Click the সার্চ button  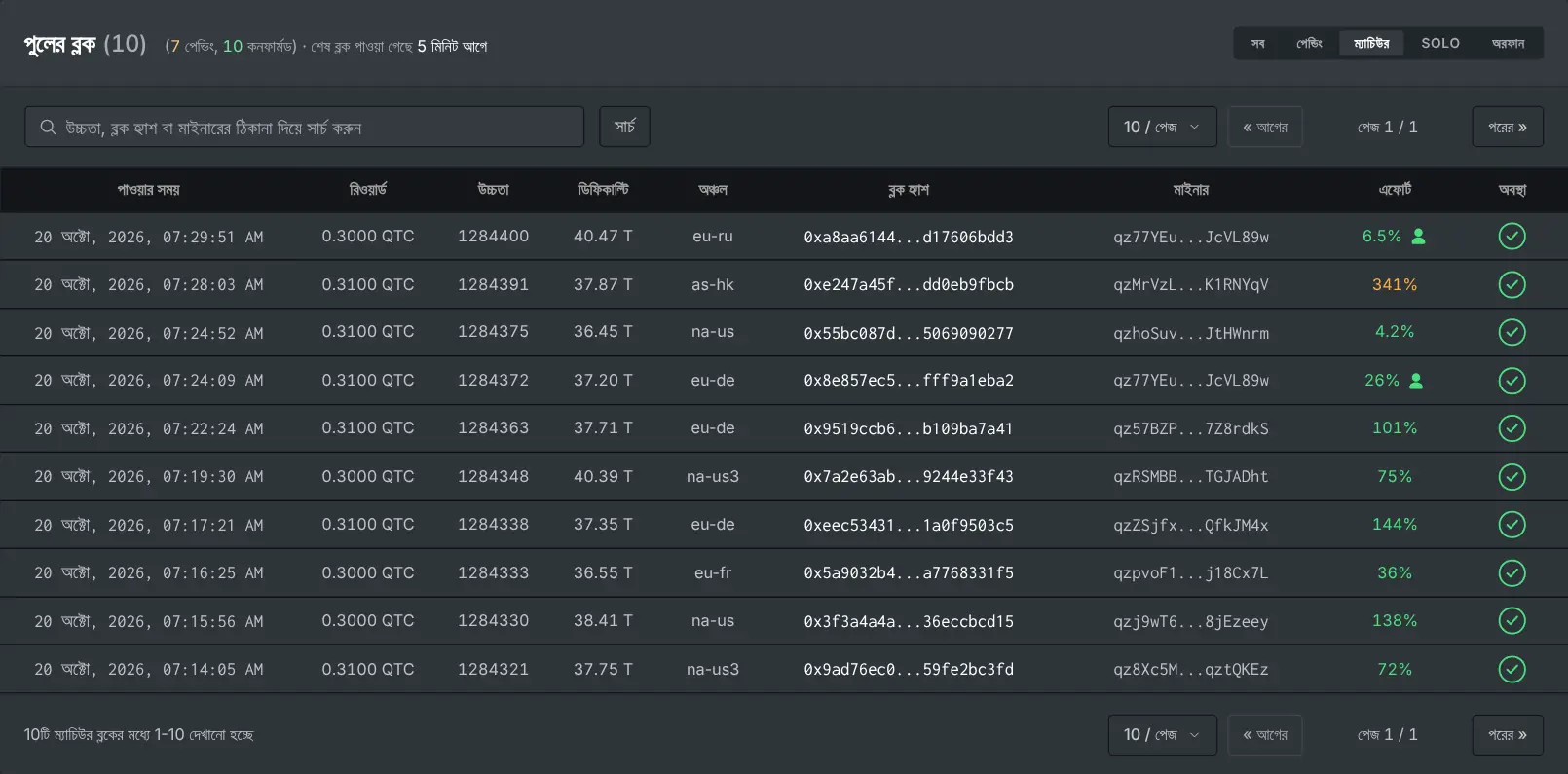[x=624, y=127]
